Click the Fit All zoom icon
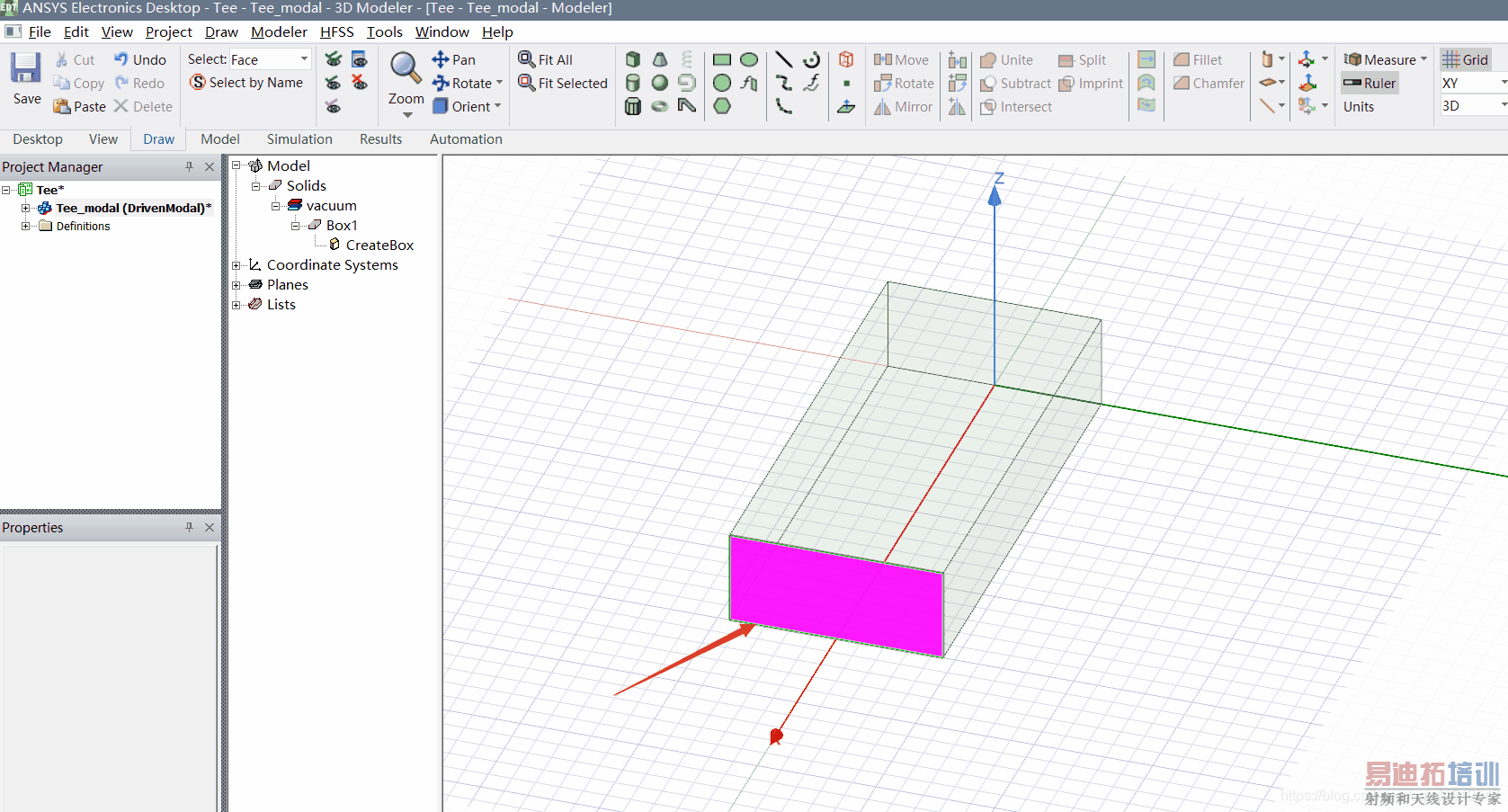 click(x=546, y=59)
